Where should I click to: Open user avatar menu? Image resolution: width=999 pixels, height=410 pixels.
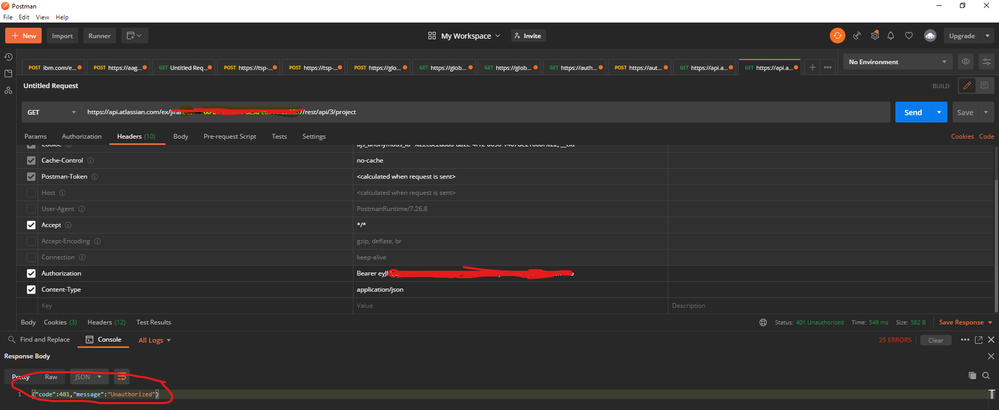point(930,36)
